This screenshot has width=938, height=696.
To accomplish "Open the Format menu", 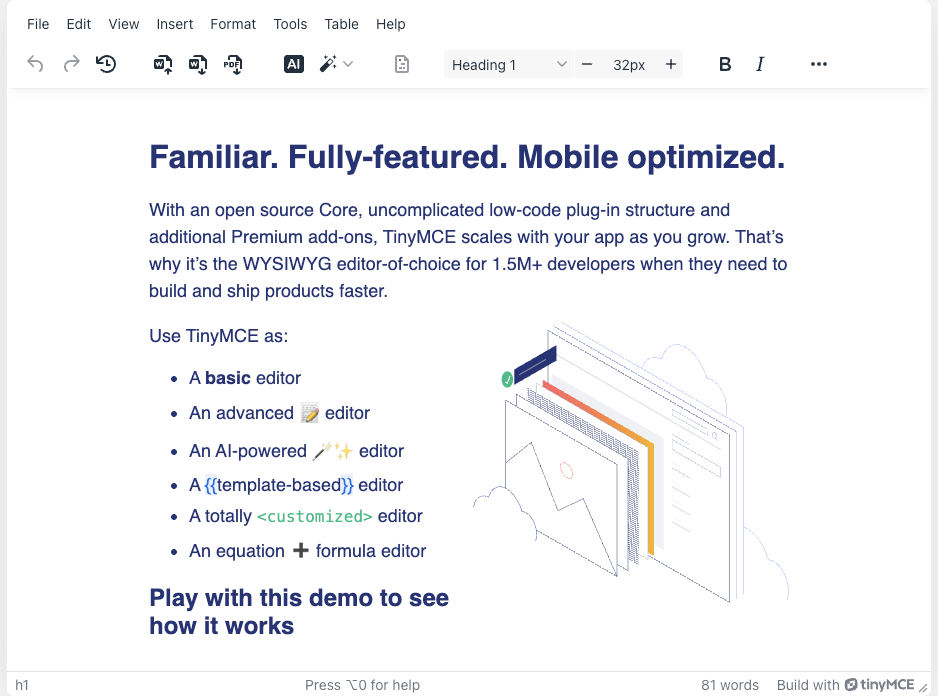I will [233, 24].
